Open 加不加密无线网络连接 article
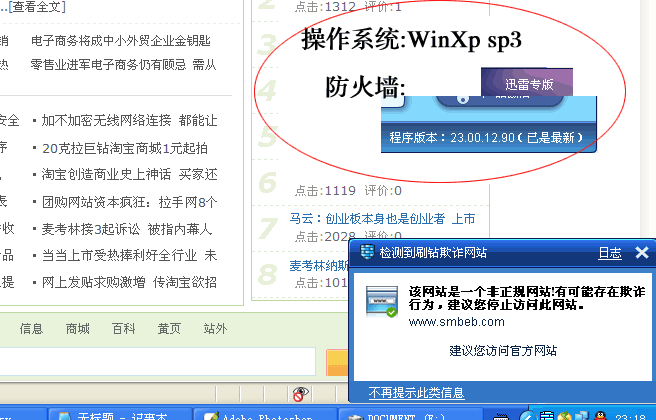Image resolution: width=656 pixels, height=420 pixels. point(106,120)
